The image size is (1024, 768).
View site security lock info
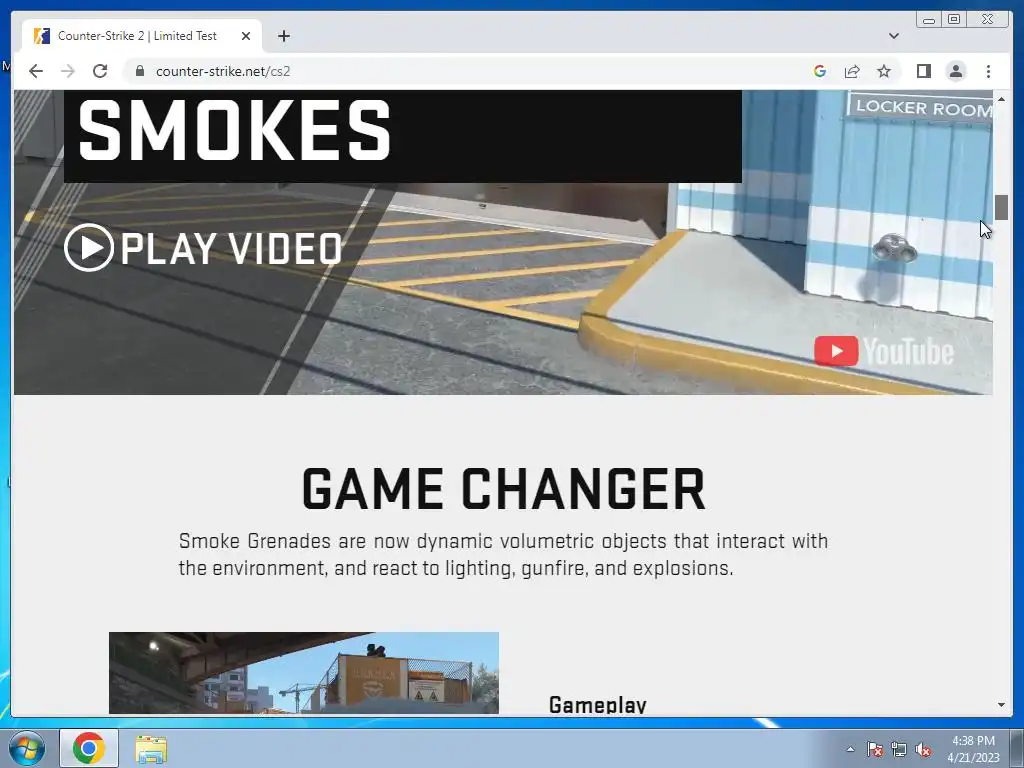pyautogui.click(x=140, y=71)
